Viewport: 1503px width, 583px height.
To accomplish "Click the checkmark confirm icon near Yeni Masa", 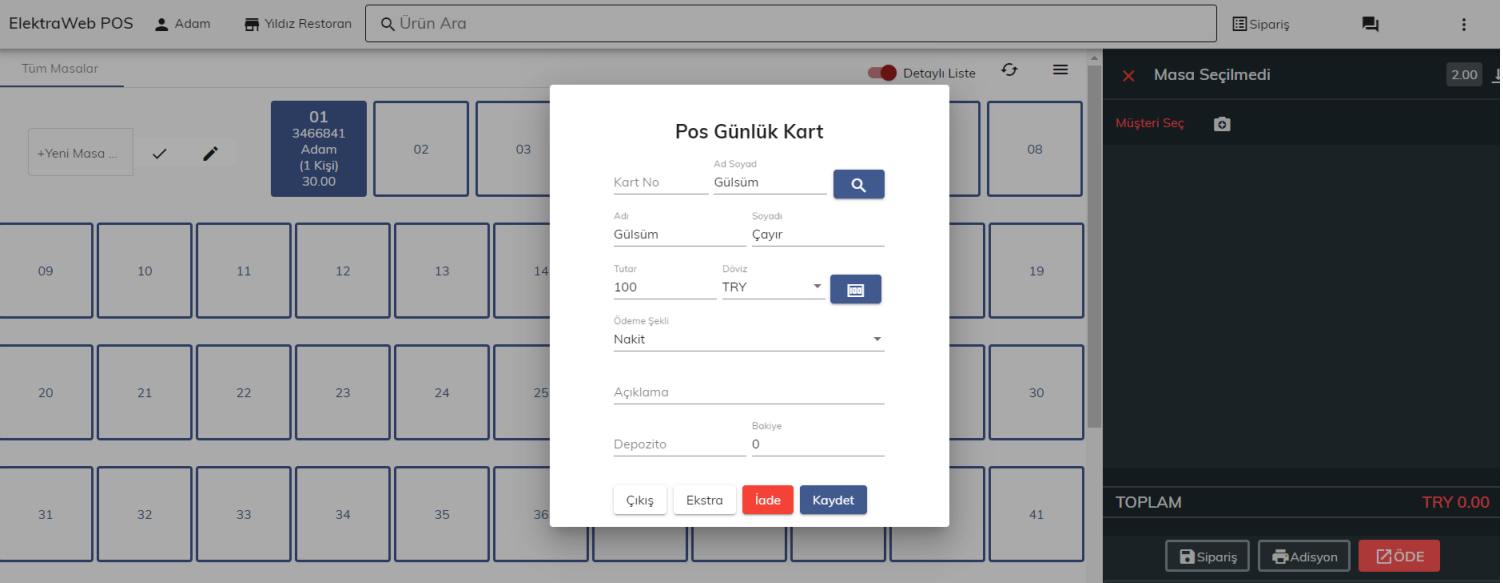I will click(159, 153).
